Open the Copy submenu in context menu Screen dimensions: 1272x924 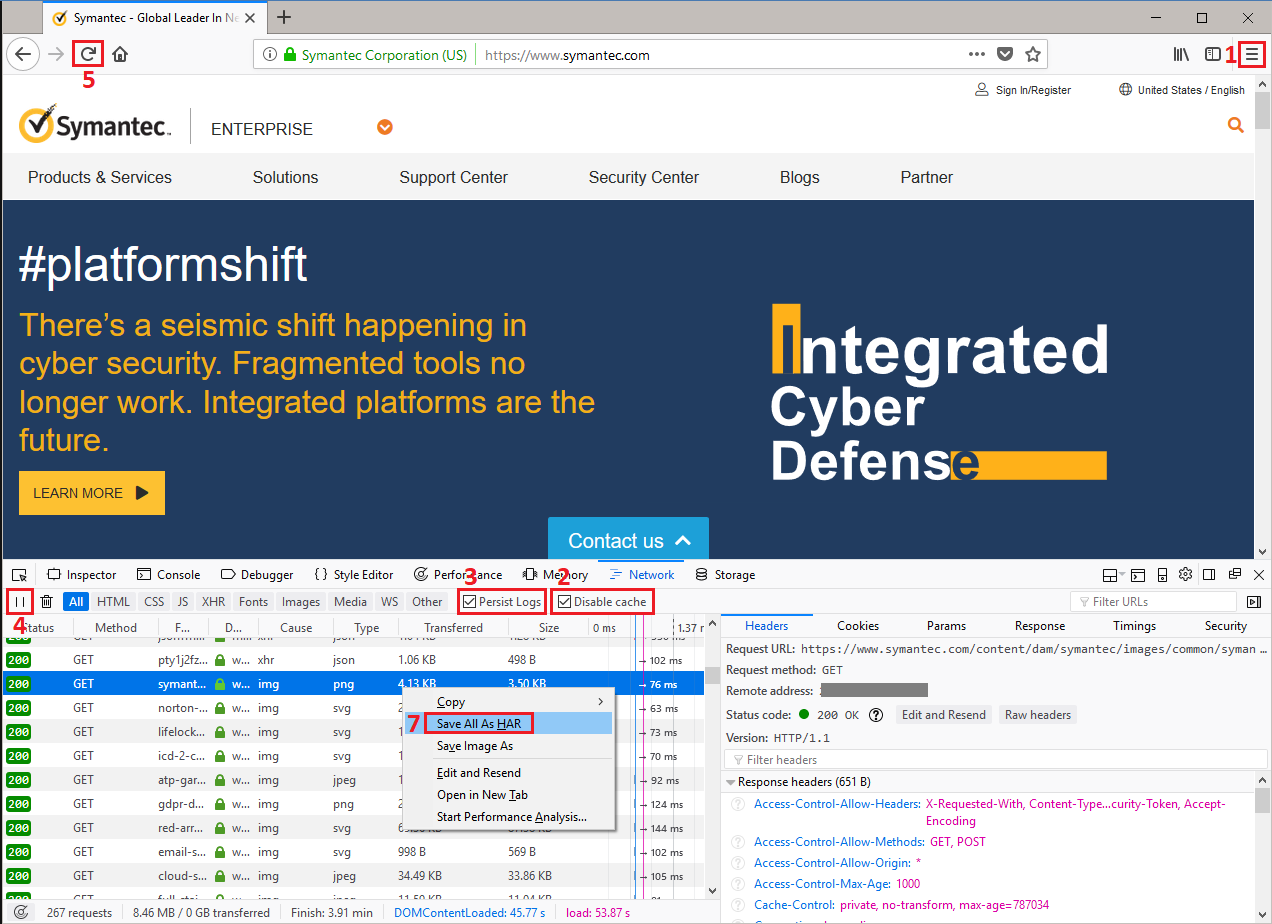[x=509, y=702]
